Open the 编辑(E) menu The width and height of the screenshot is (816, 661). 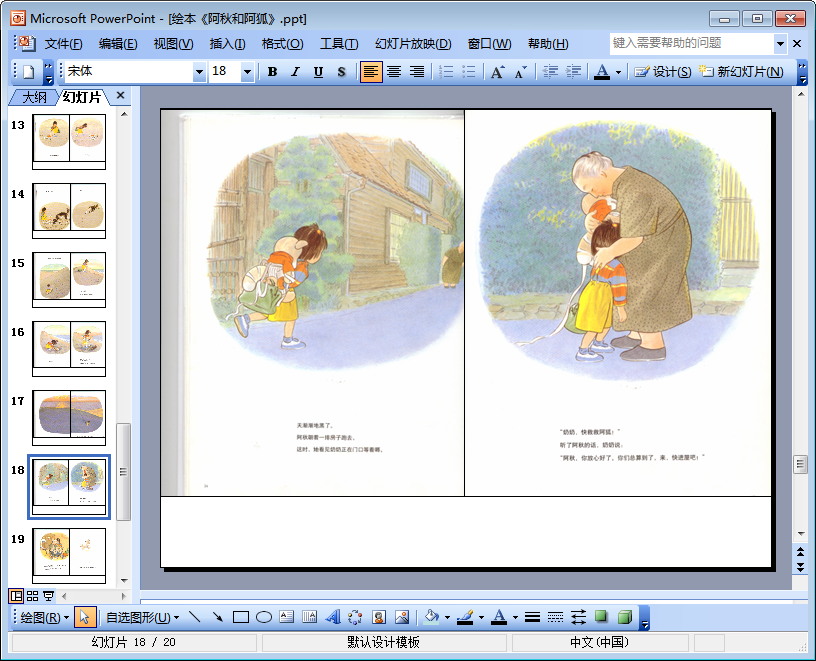[118, 44]
